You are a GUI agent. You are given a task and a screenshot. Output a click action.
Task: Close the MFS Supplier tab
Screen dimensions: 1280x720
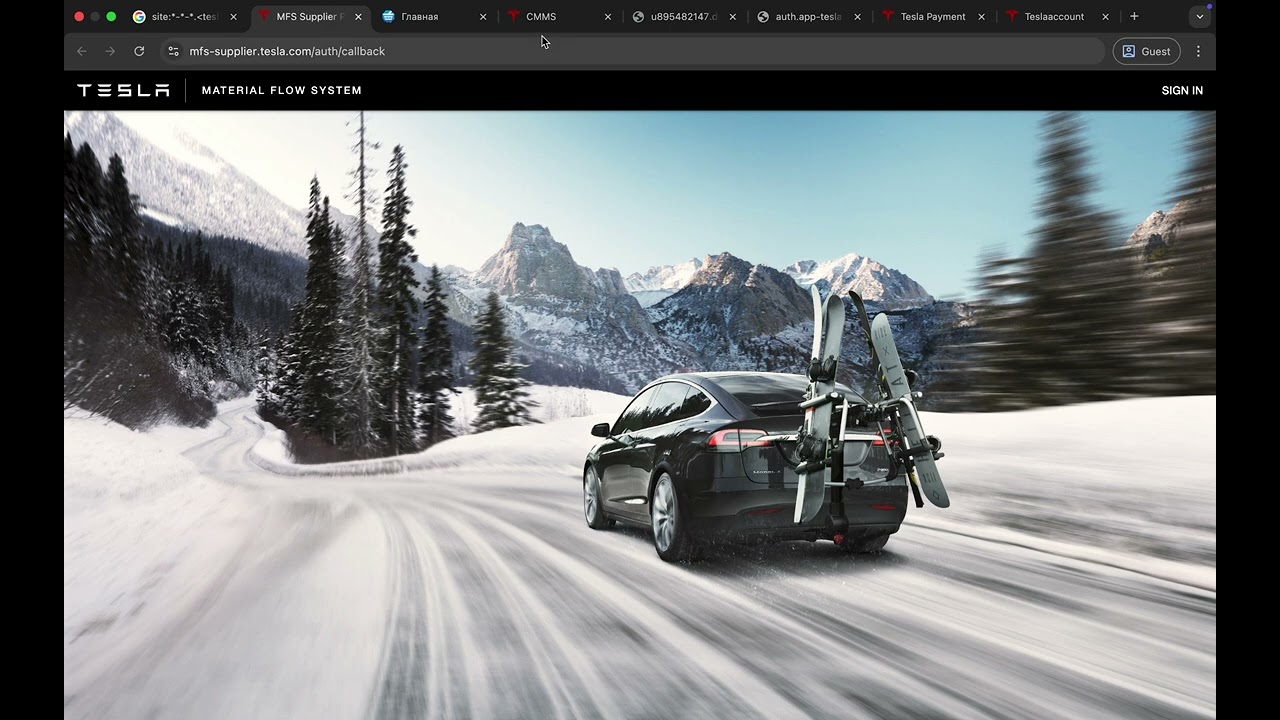point(358,17)
